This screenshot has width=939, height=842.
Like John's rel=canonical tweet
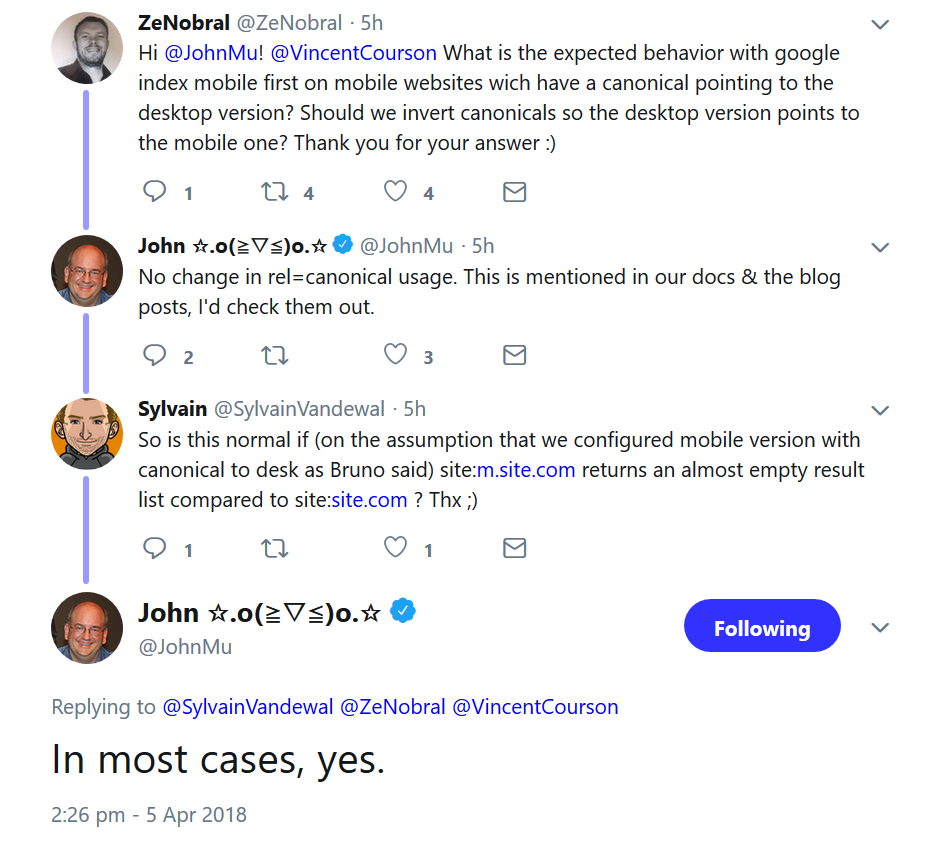point(396,355)
